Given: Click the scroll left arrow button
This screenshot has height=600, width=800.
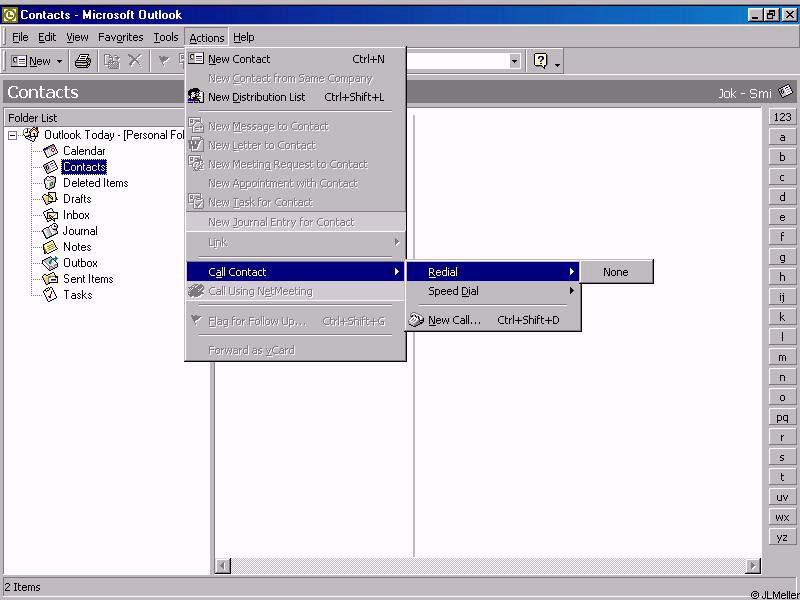Looking at the screenshot, I should coord(222,565).
